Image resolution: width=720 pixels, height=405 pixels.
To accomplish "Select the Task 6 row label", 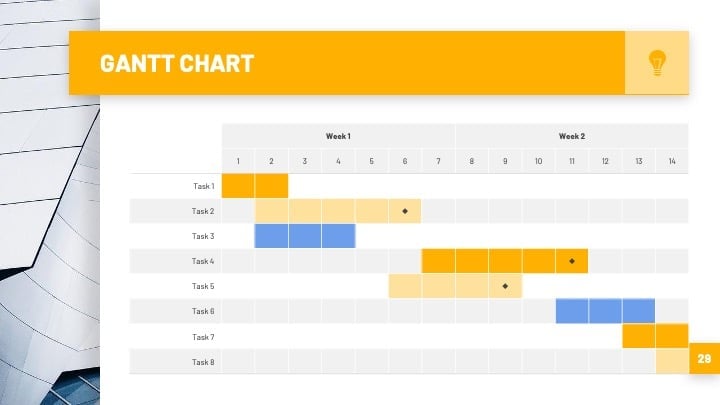I will click(203, 311).
